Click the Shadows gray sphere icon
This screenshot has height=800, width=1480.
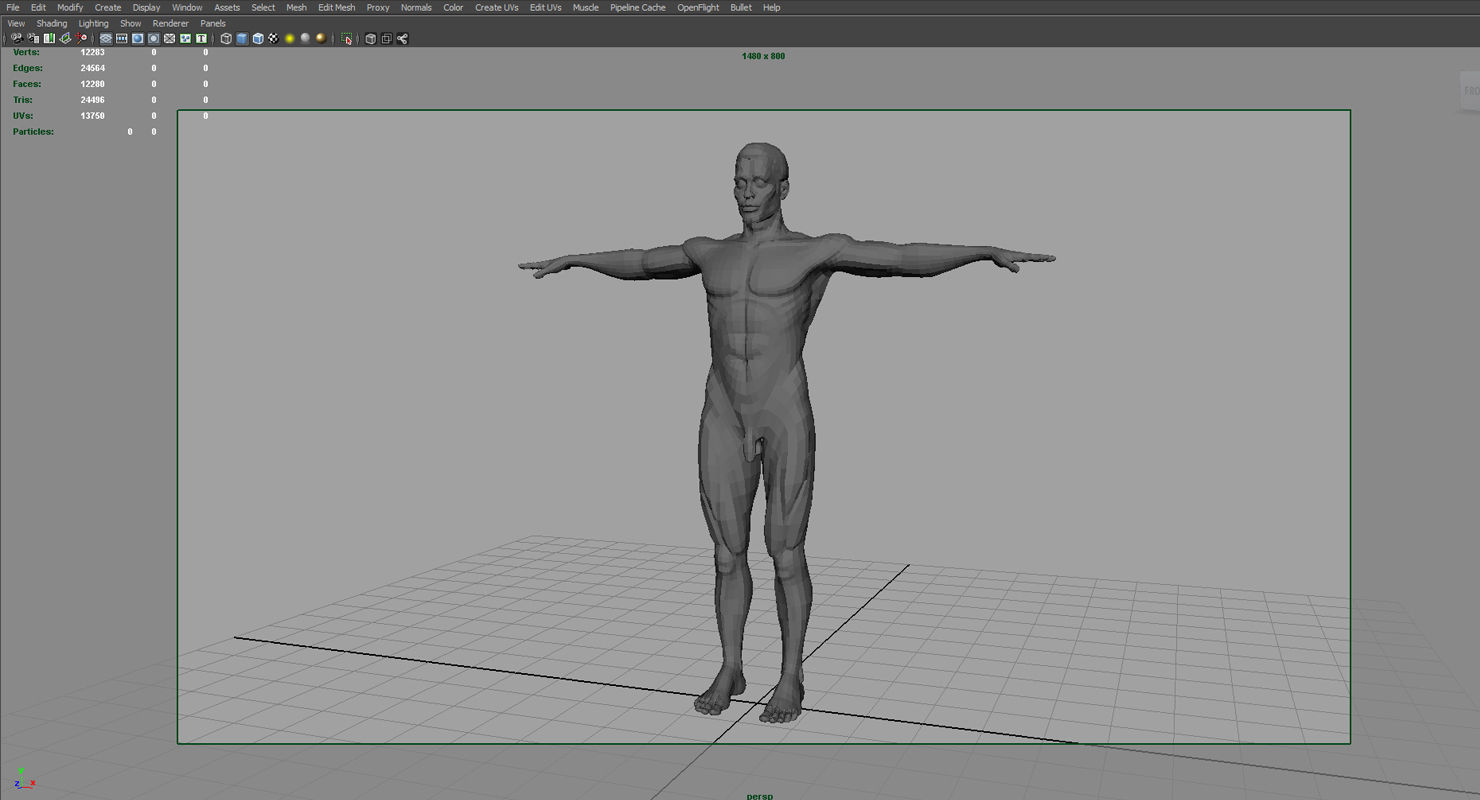[x=305, y=38]
